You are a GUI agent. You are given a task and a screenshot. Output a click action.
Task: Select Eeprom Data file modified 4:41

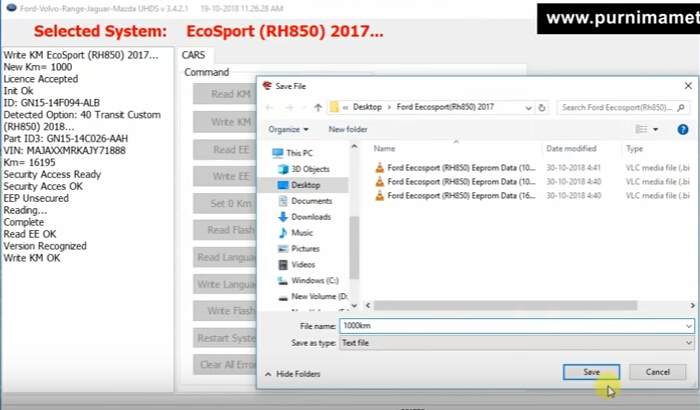coord(461,168)
